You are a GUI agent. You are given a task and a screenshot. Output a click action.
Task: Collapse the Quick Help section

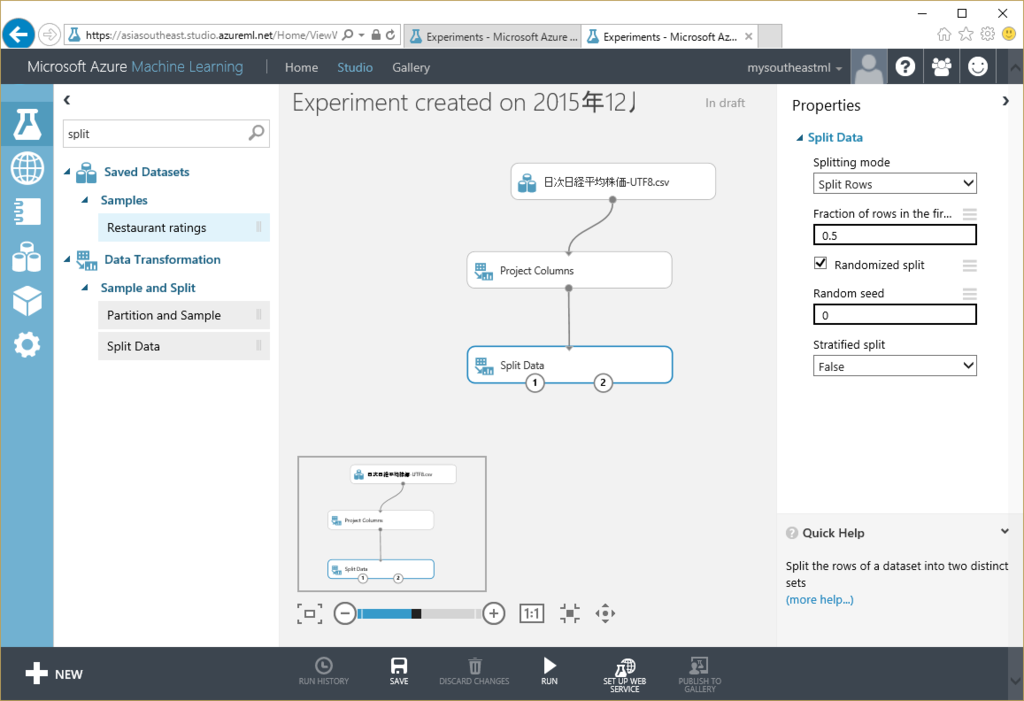[x=1004, y=532]
